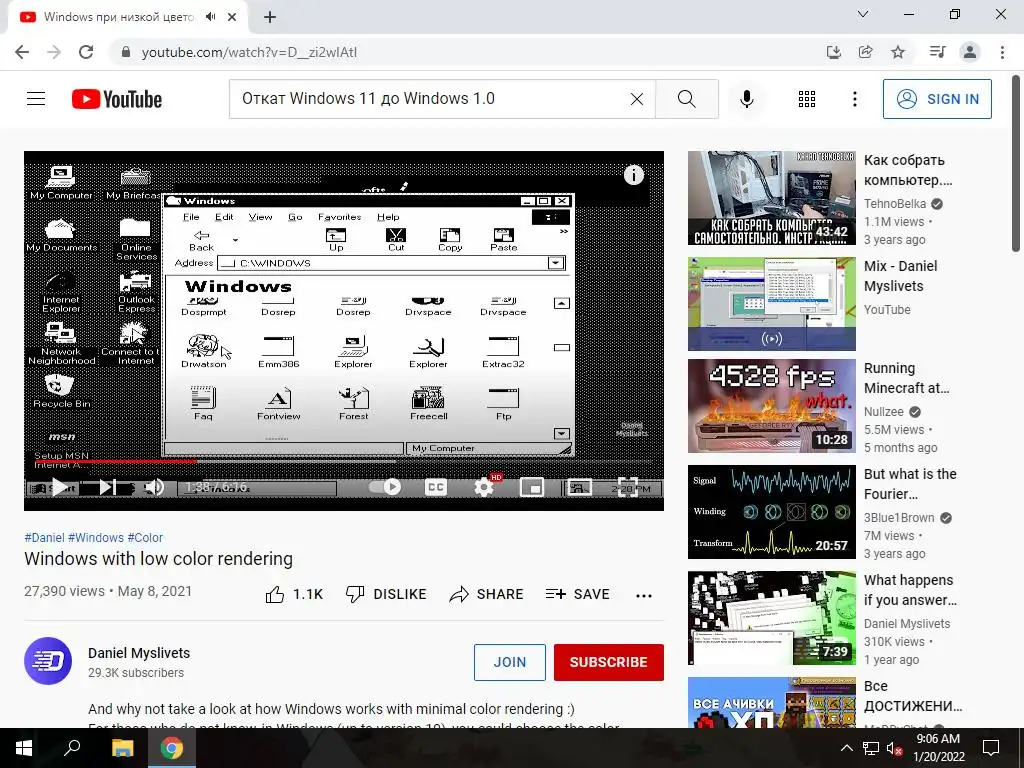Open the Mix - Daniel Myslivets thumbnail
The image size is (1024, 768).
pyautogui.click(x=771, y=304)
